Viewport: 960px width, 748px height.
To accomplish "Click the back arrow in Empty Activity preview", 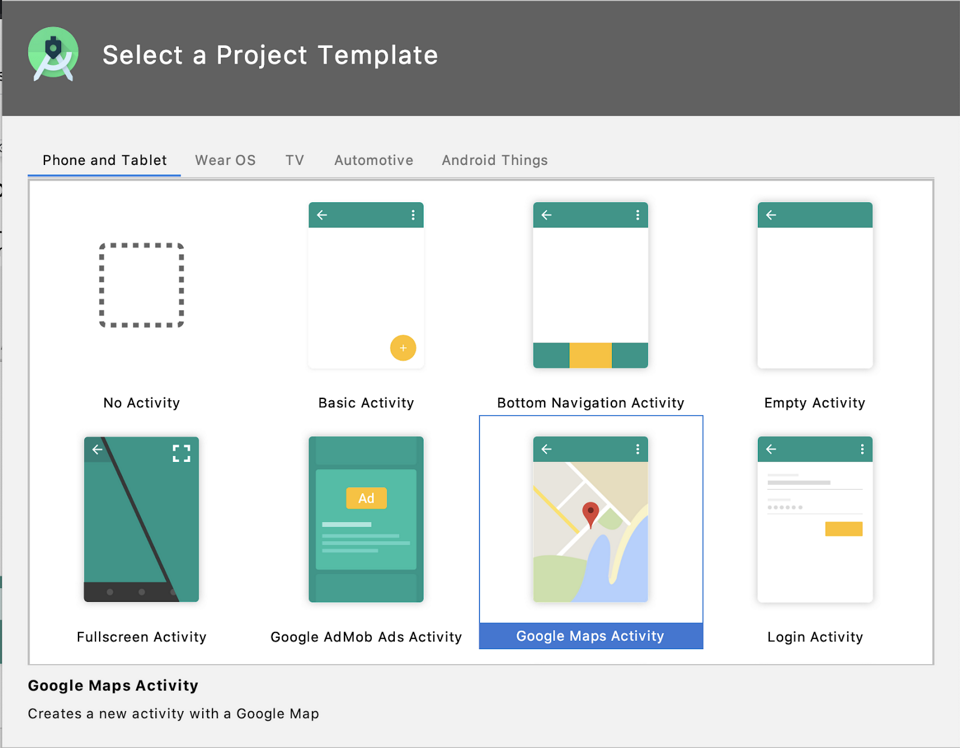I will (x=771, y=215).
